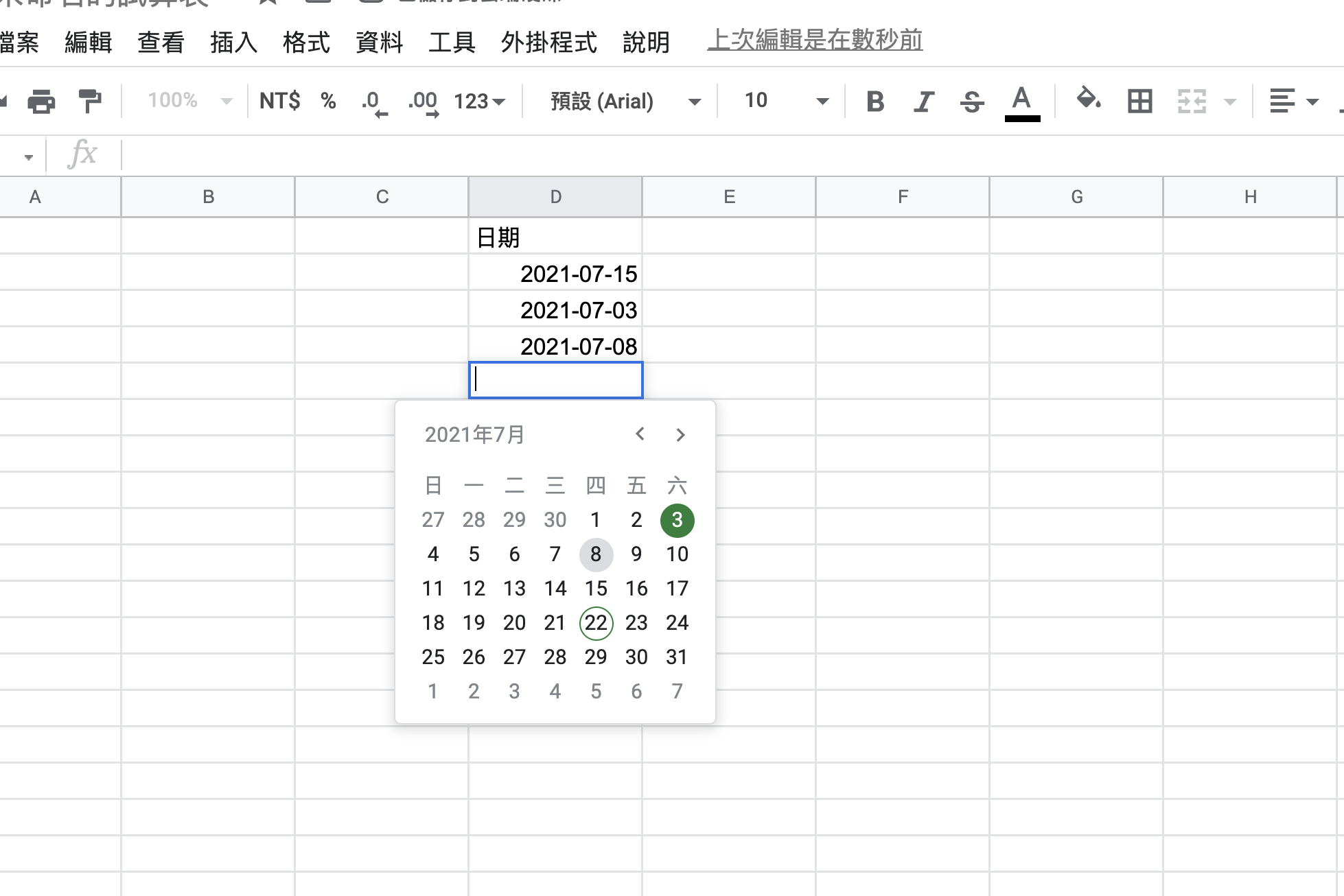Open the 格式 menu
The image size is (1344, 896).
pos(306,43)
